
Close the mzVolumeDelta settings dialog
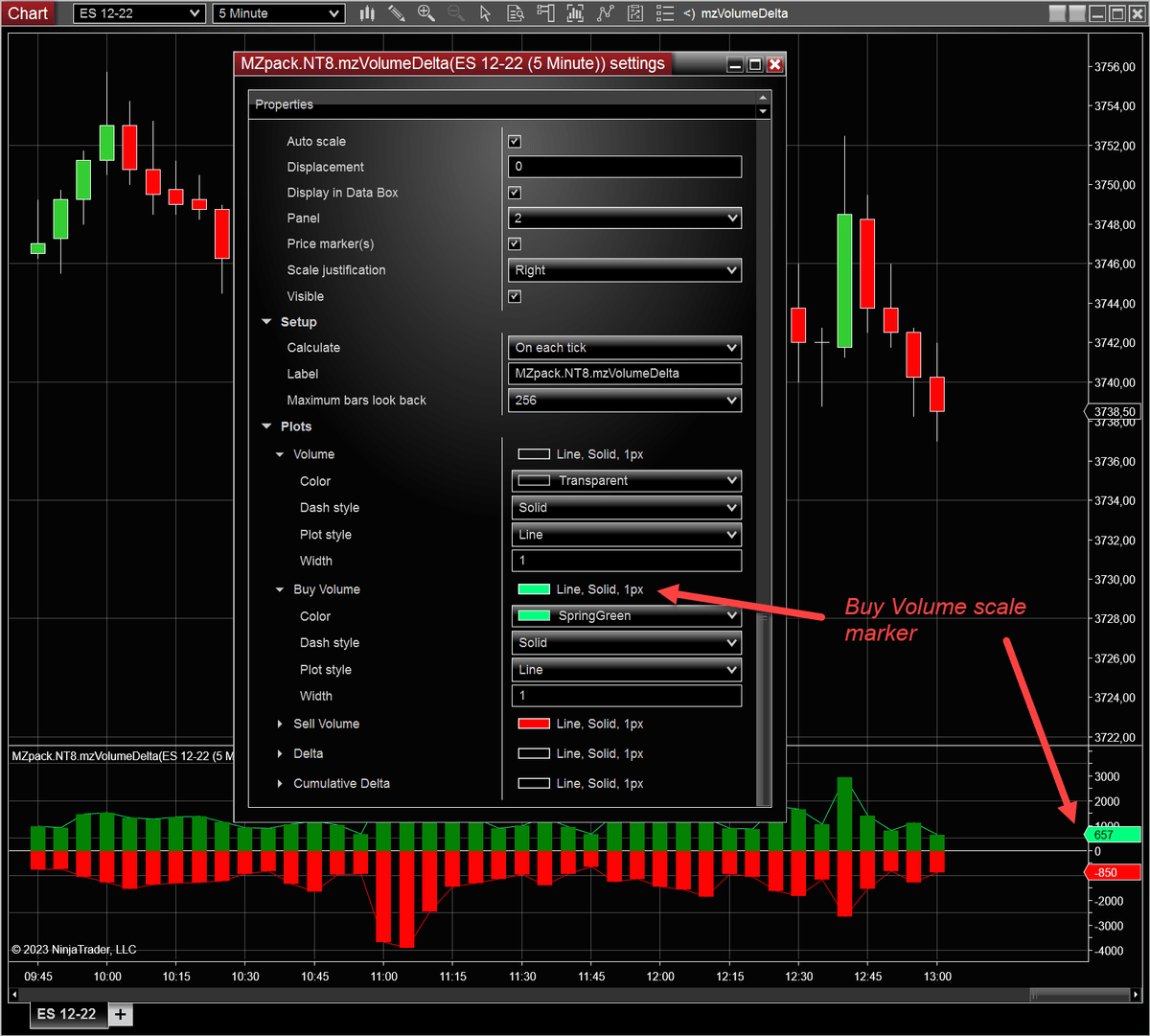pos(775,64)
